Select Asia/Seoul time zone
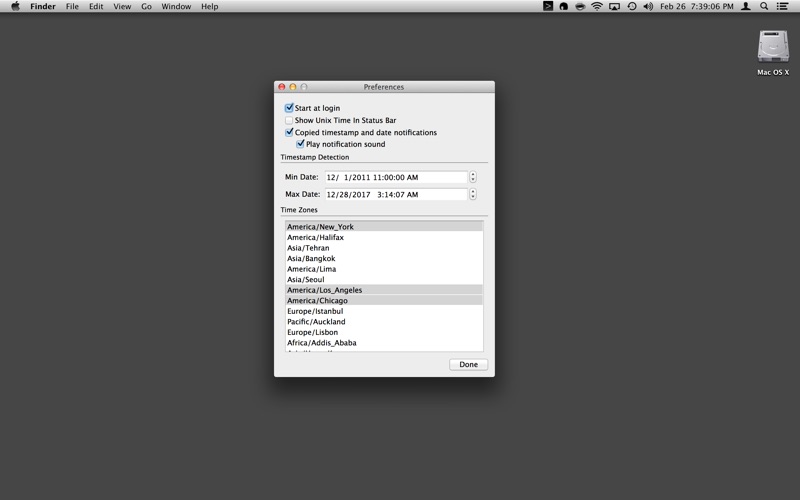 click(384, 280)
